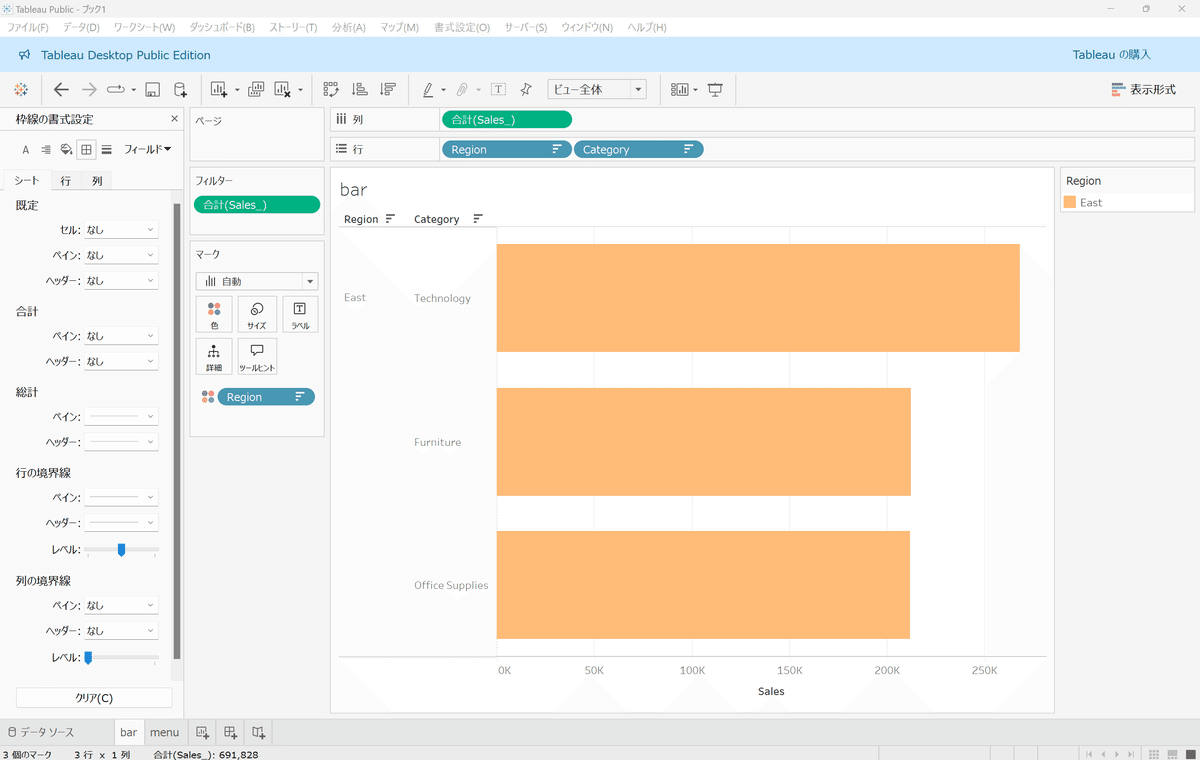Click the clear sheet icon
The image size is (1200, 760).
(283, 90)
